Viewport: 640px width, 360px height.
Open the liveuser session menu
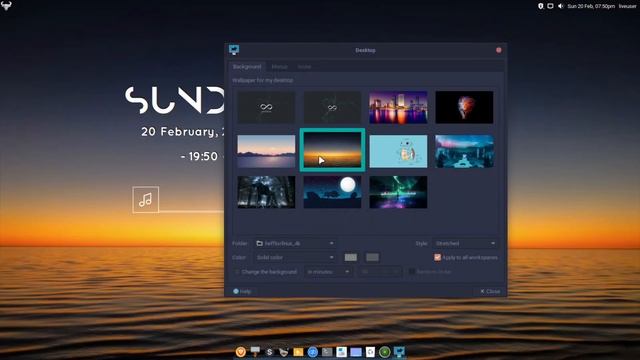[627, 6]
